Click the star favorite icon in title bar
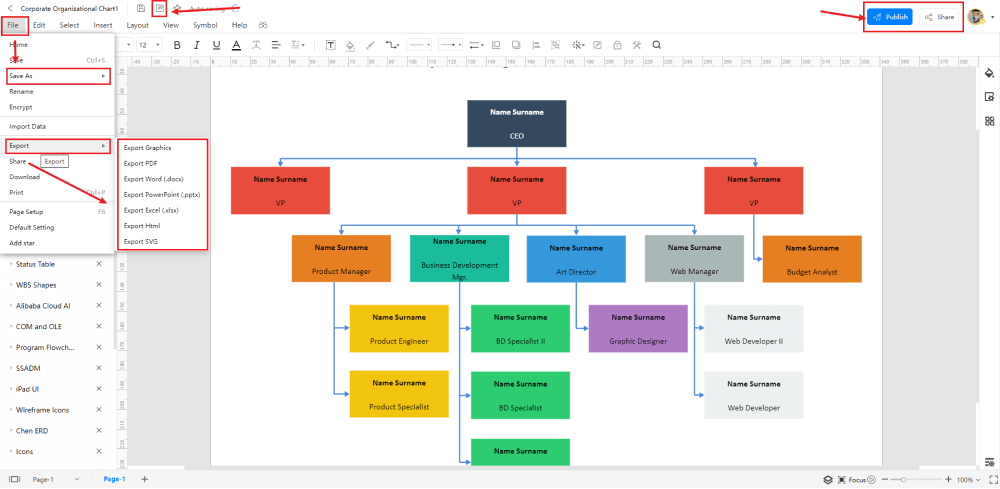Image resolution: width=1000 pixels, height=489 pixels. pyautogui.click(x=178, y=9)
